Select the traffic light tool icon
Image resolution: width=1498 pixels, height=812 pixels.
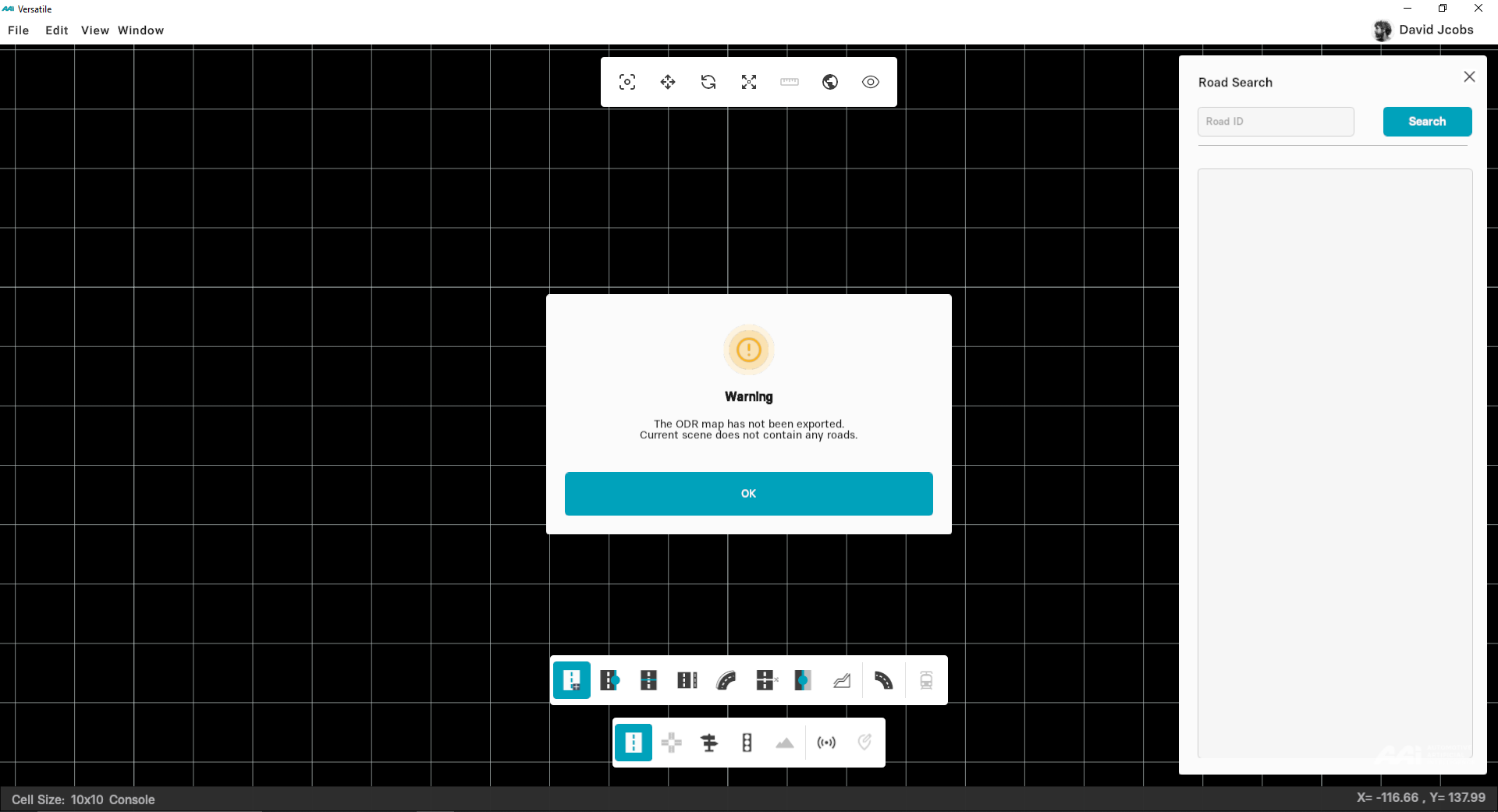click(x=747, y=743)
